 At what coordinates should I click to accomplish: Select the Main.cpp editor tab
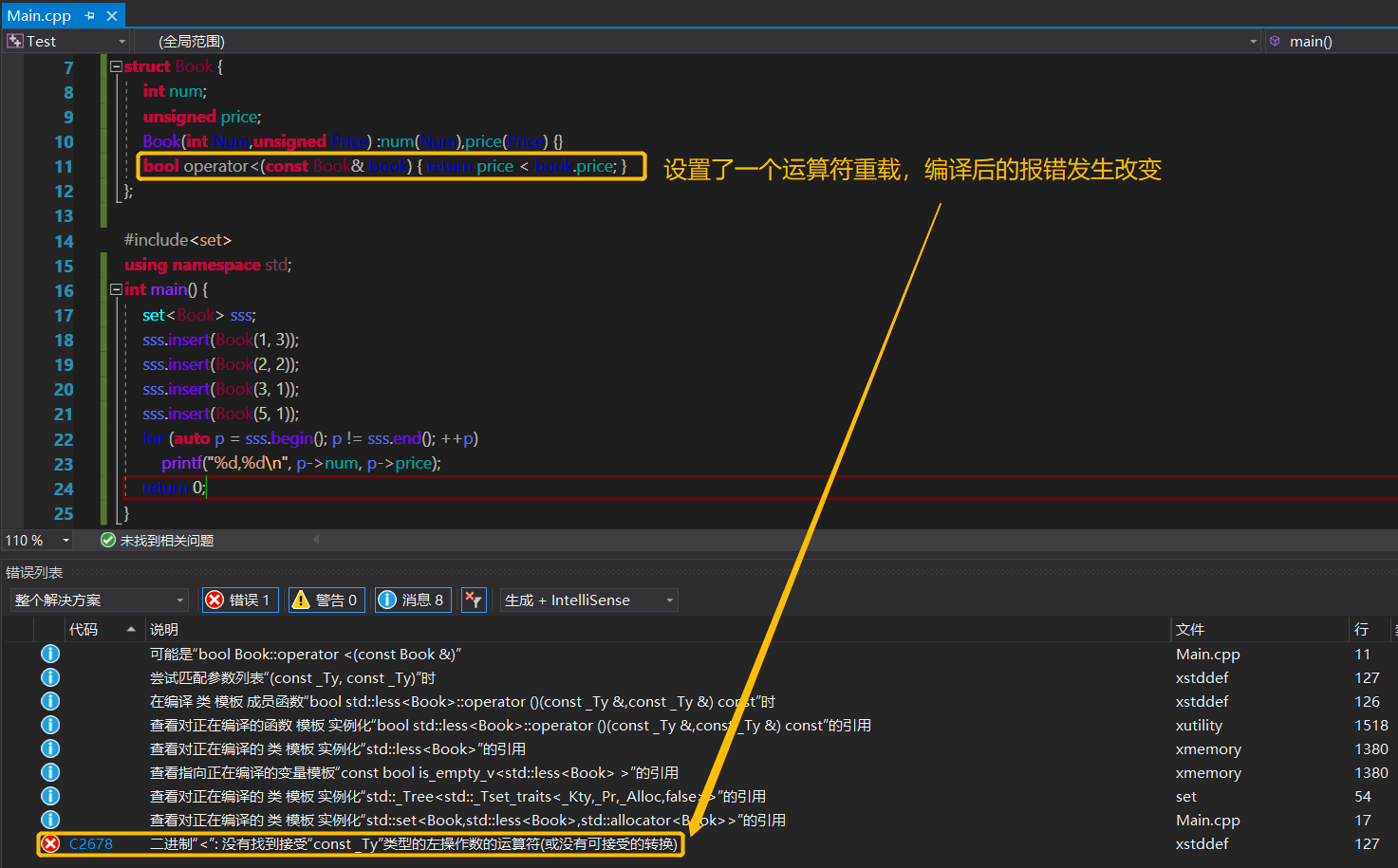tap(40, 14)
